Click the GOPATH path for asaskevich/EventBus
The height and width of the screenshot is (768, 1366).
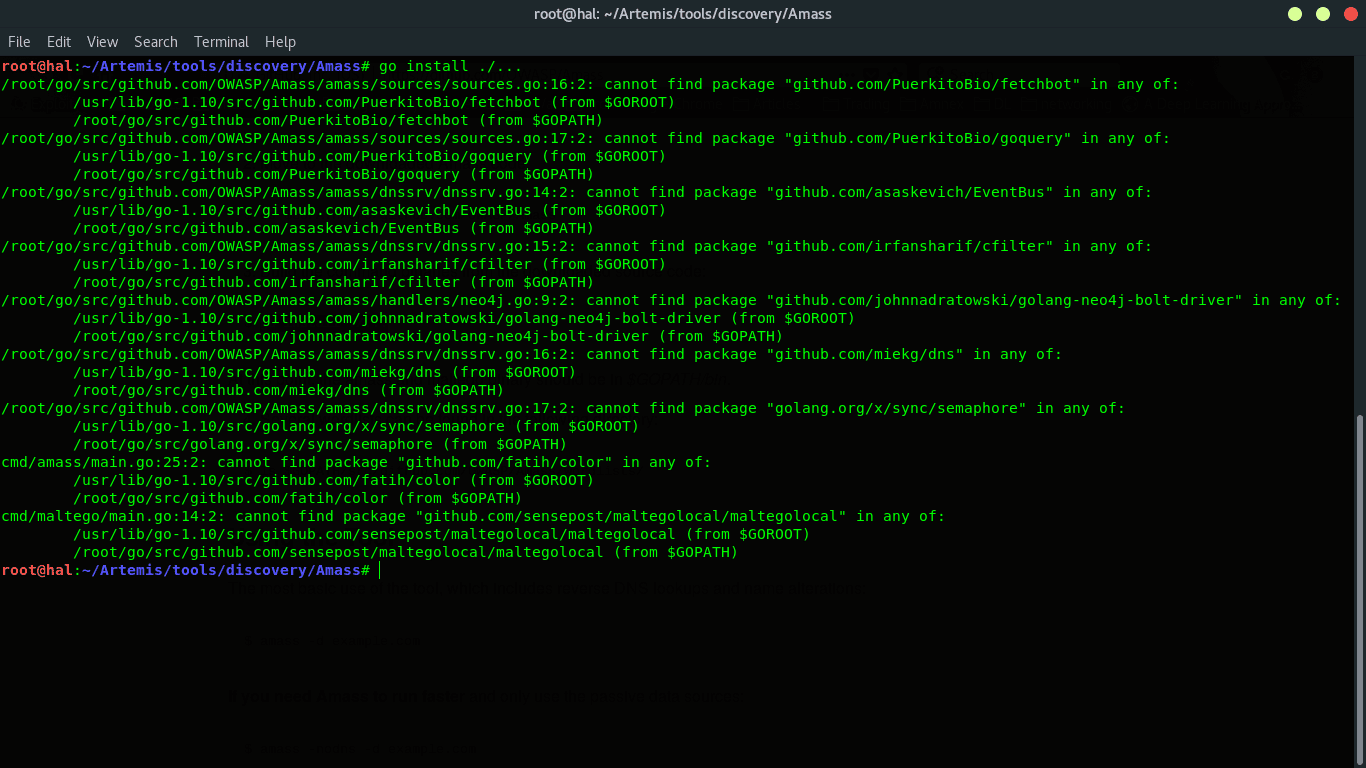click(x=334, y=228)
